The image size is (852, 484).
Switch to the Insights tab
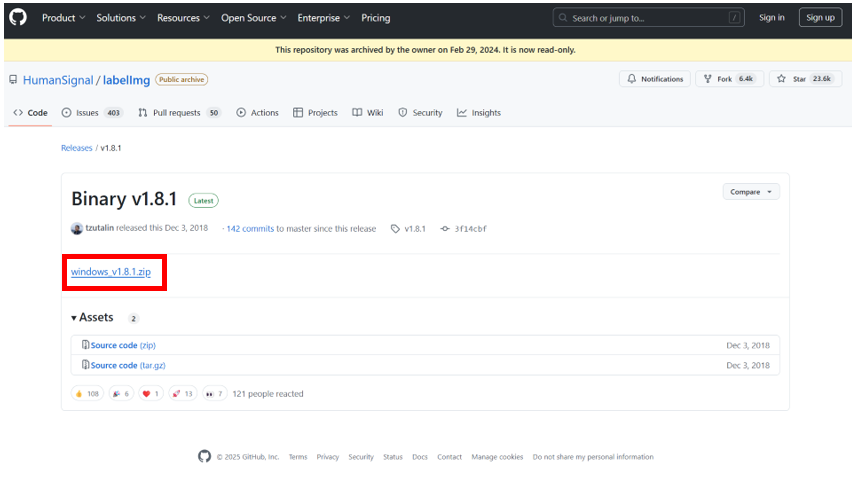479,112
